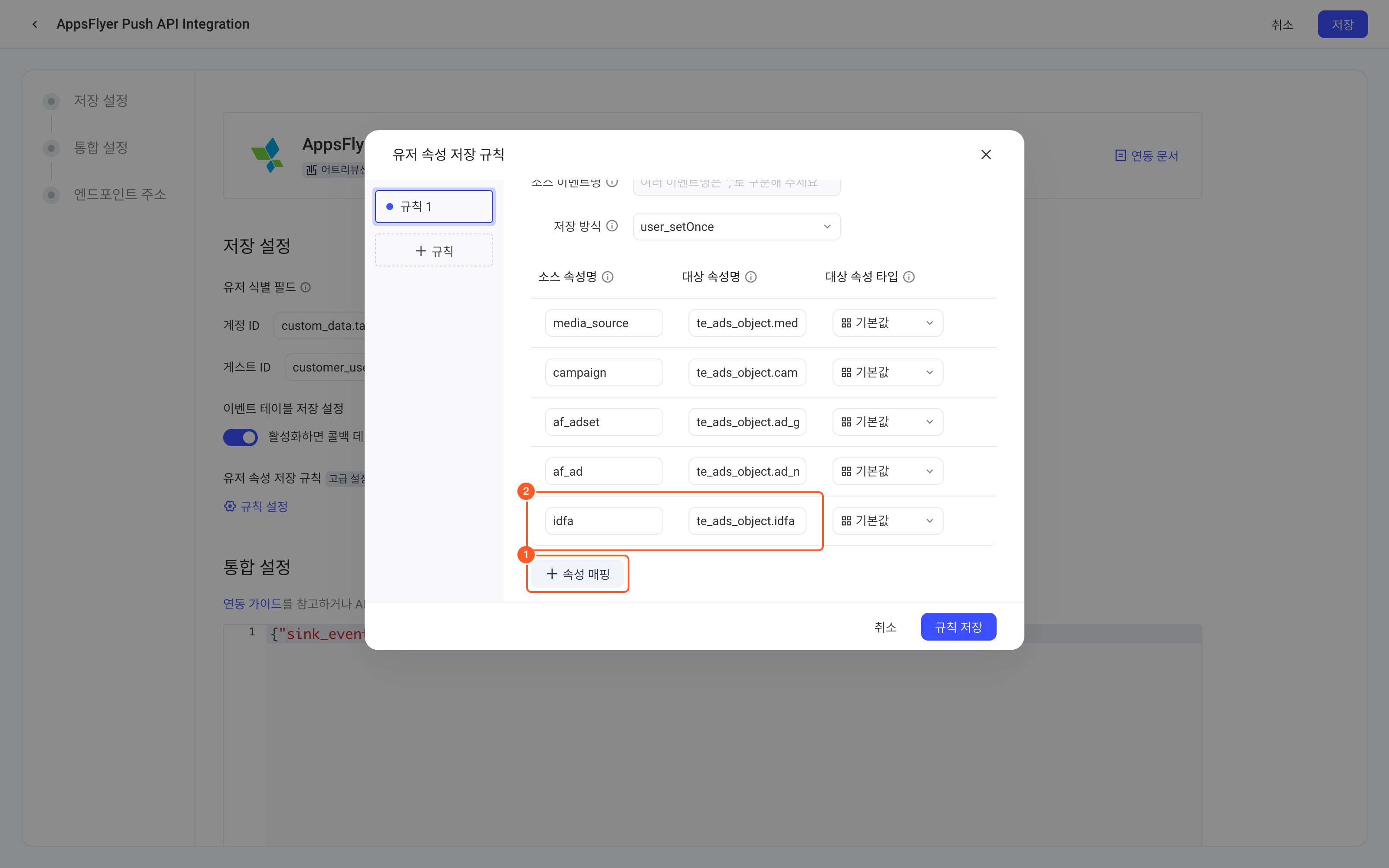
Task: Expand the 기본값 type dropdown for idfa row
Action: (x=887, y=521)
